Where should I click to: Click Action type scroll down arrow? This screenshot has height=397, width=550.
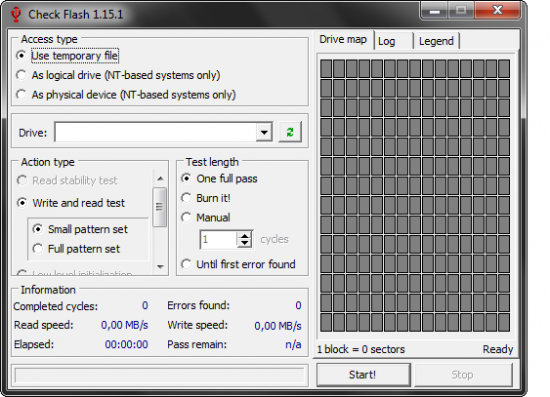(x=160, y=267)
